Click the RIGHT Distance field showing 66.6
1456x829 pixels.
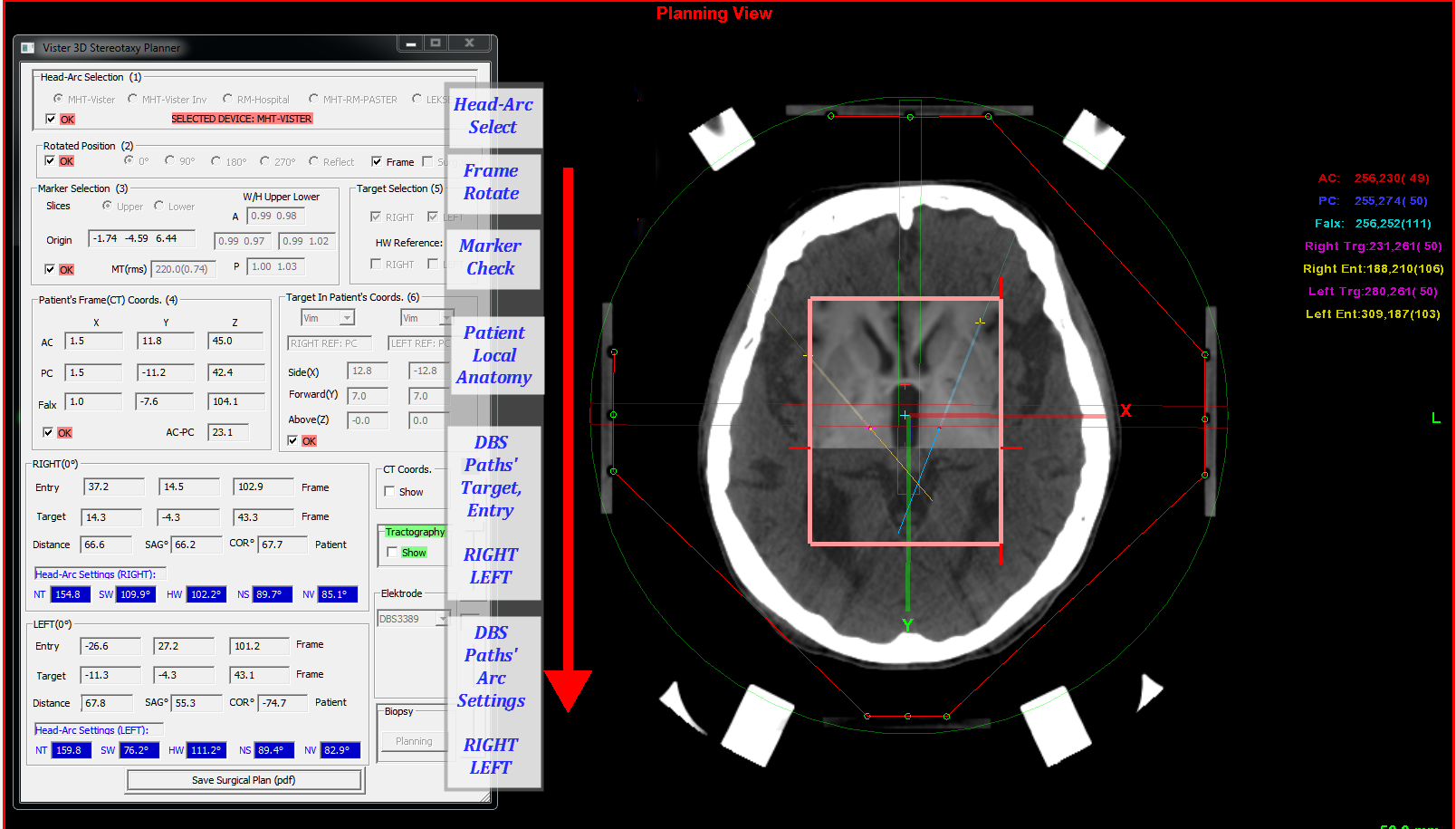[x=107, y=545]
